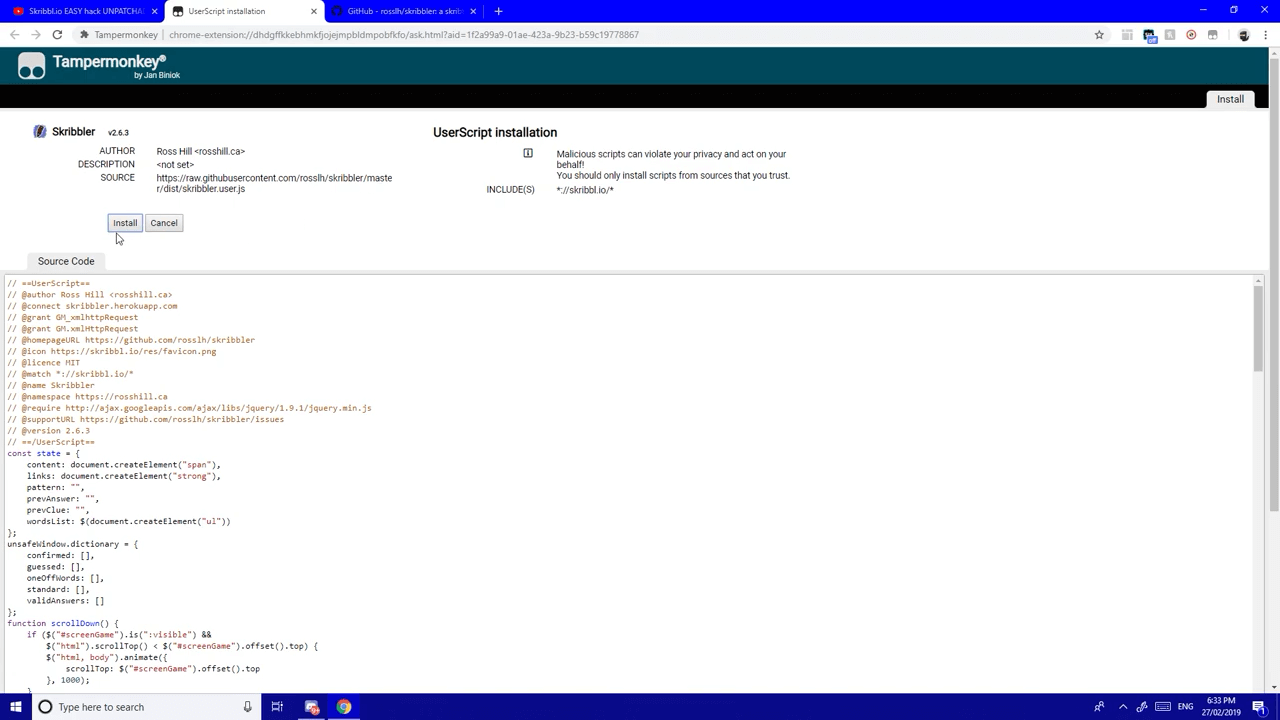This screenshot has width=1280, height=720.
Task: Click the unsafeWindow.dictionary code line
Action: click(x=73, y=544)
